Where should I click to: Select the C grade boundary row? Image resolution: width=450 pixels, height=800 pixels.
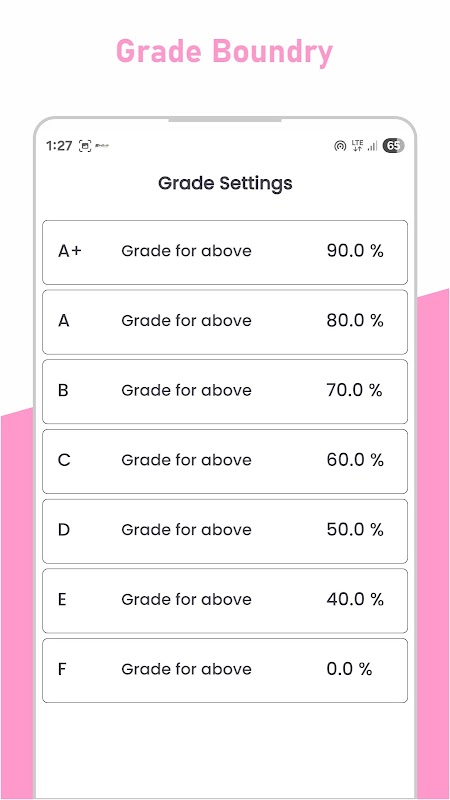coord(225,461)
